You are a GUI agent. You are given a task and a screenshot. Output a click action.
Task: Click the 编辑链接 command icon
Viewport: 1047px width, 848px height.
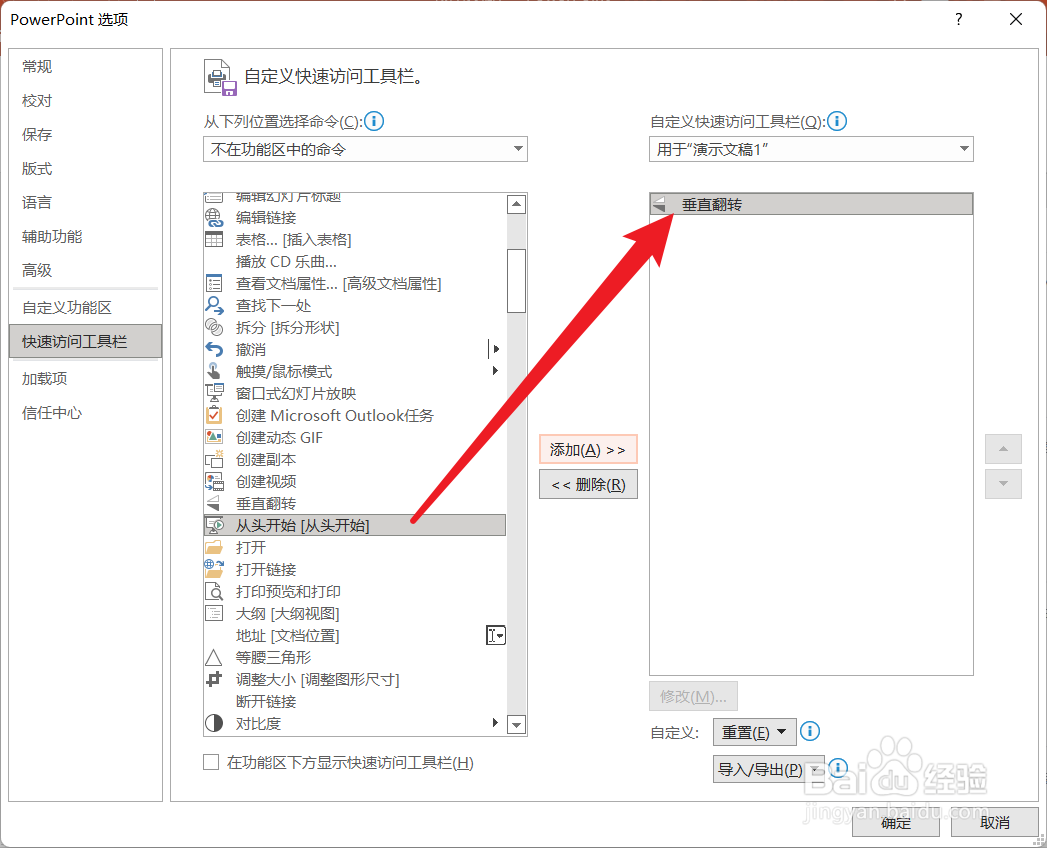[x=213, y=217]
